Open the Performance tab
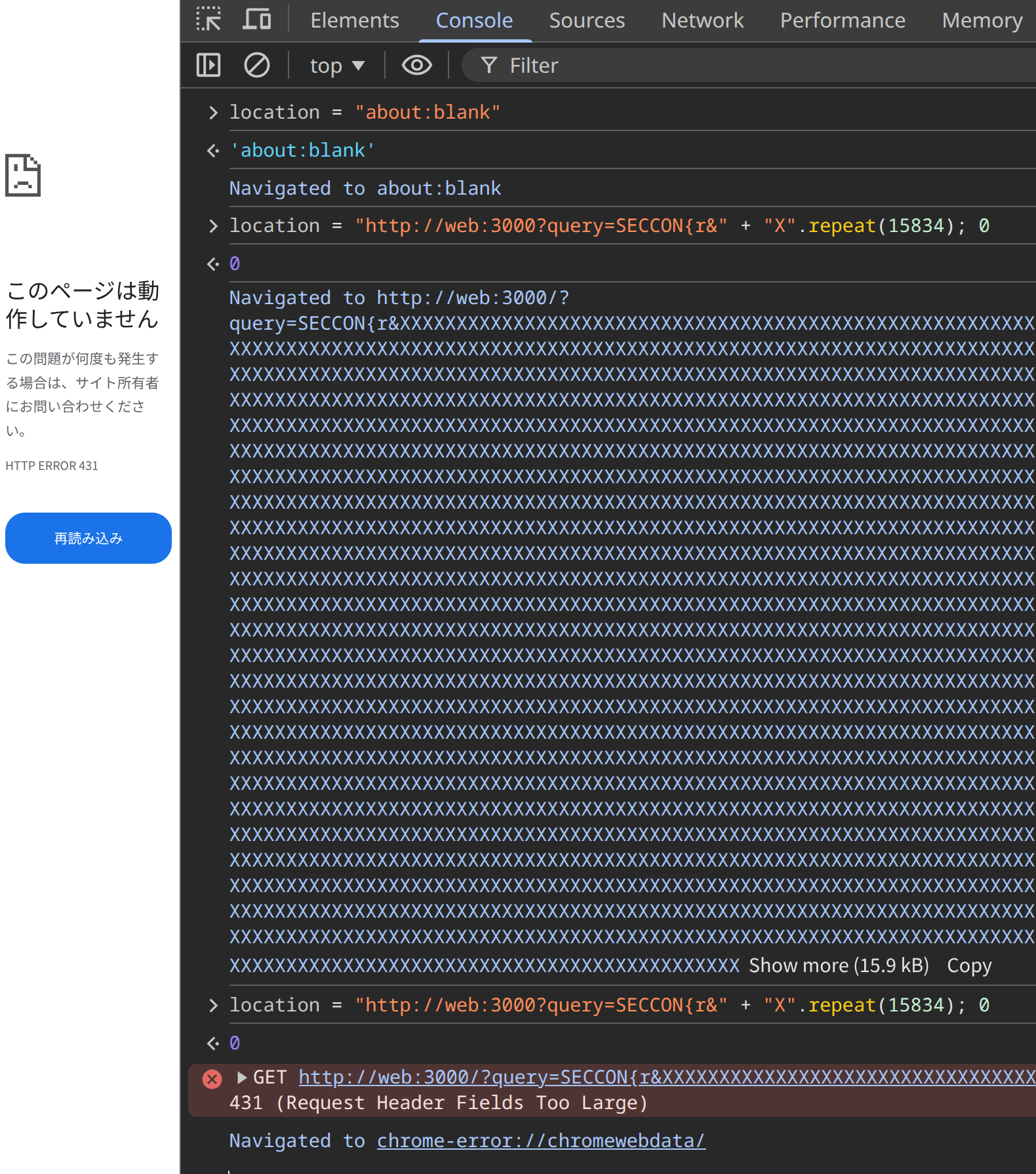This screenshot has width=1036, height=1174. (x=843, y=20)
